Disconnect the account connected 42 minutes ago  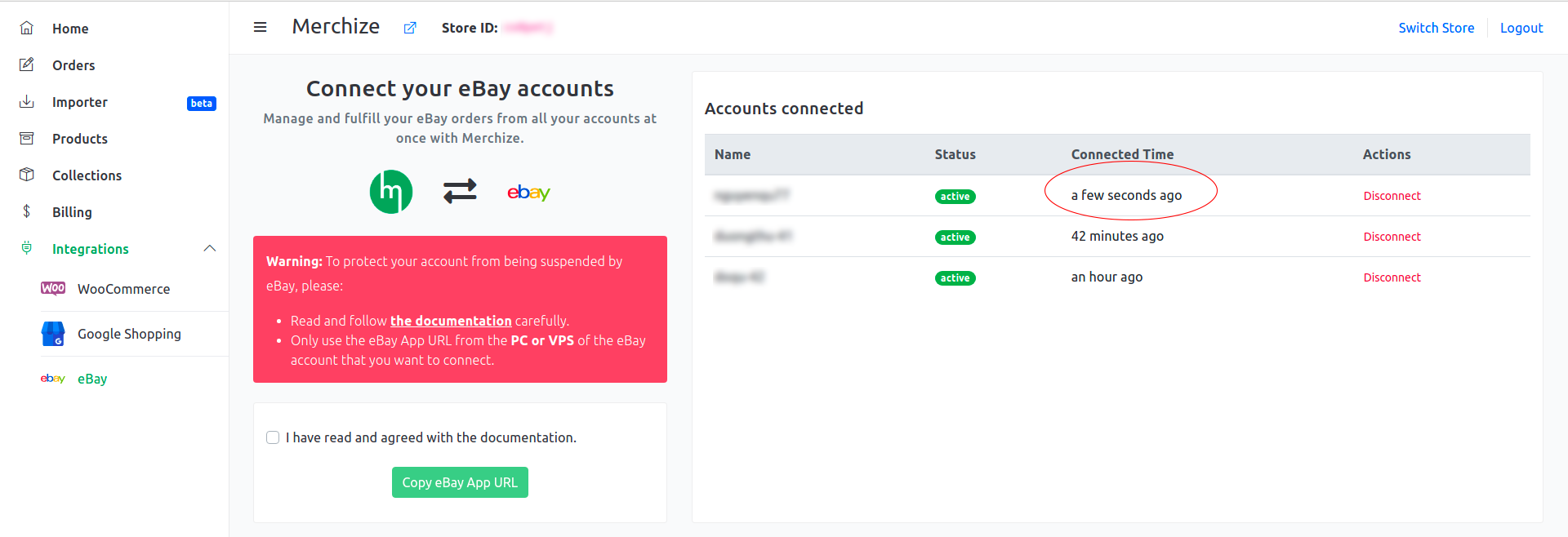click(x=1392, y=237)
